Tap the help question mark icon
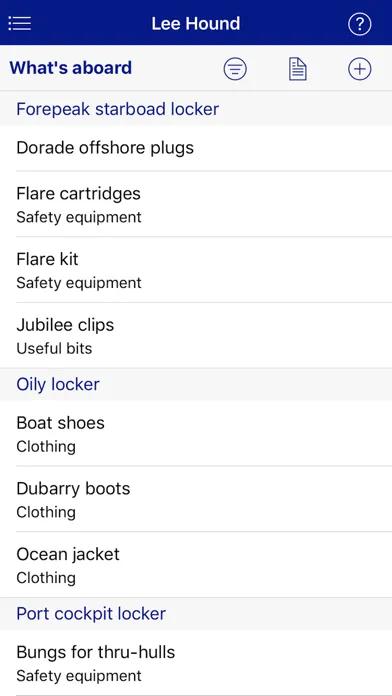392x696 pixels. (x=359, y=24)
